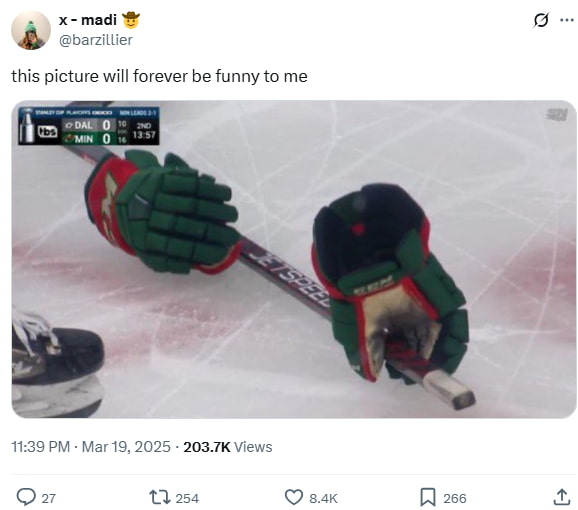Open the hockey gloves image
Image resolution: width=578 pixels, height=510 pixels.
[294, 259]
